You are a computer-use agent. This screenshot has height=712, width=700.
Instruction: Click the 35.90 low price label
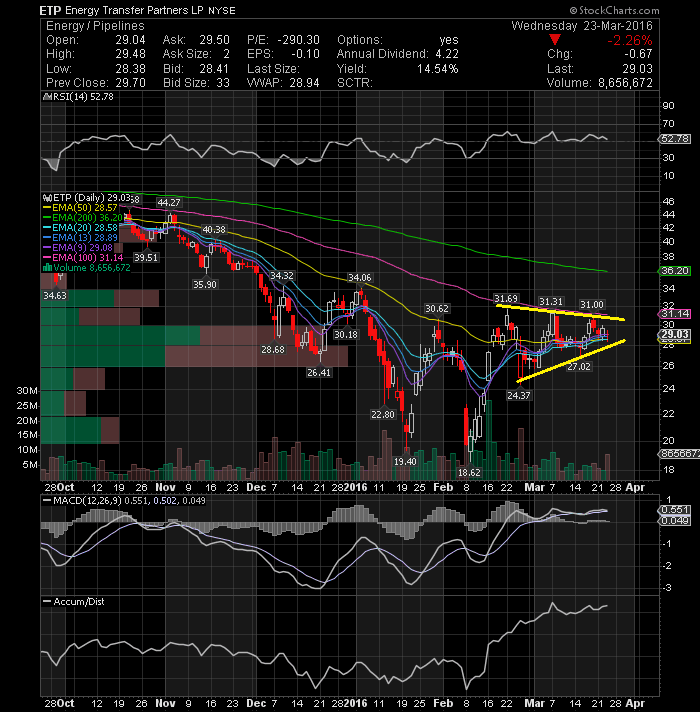point(205,284)
